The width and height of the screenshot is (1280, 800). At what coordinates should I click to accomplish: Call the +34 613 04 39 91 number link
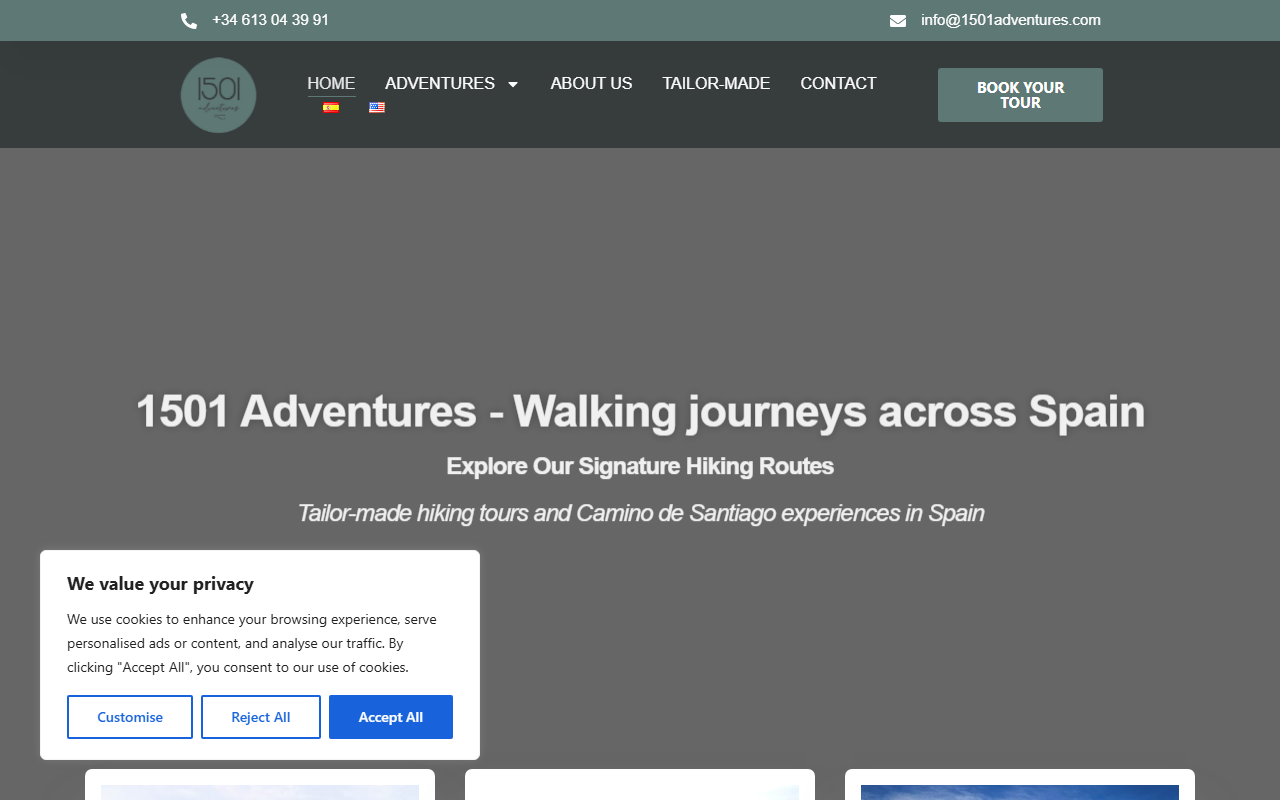pos(270,20)
